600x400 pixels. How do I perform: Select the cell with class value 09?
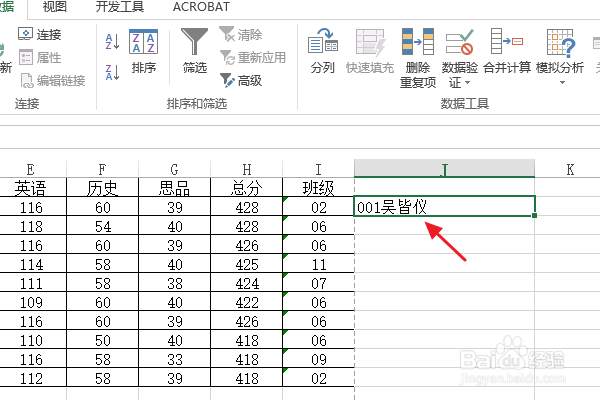(x=318, y=359)
